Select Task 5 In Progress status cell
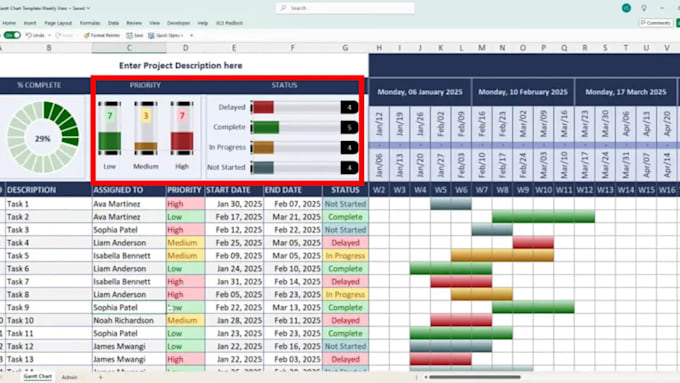 pos(345,256)
